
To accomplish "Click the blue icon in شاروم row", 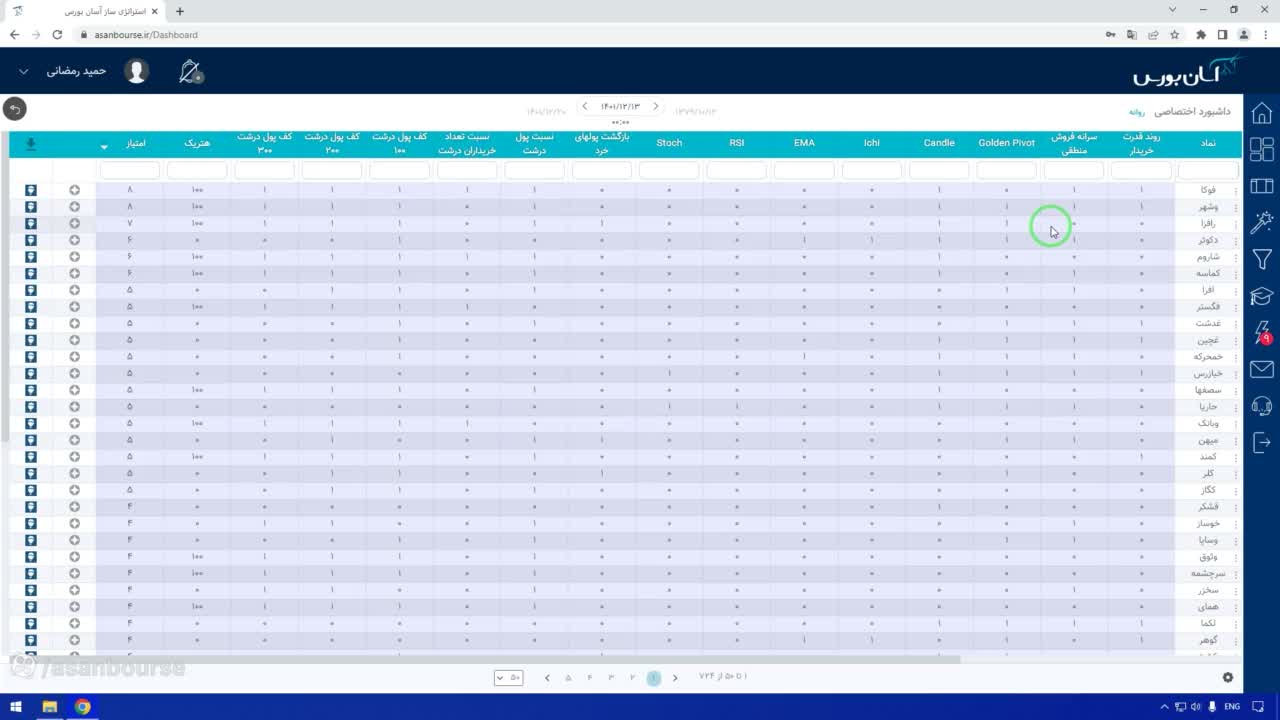I will coord(31,257).
